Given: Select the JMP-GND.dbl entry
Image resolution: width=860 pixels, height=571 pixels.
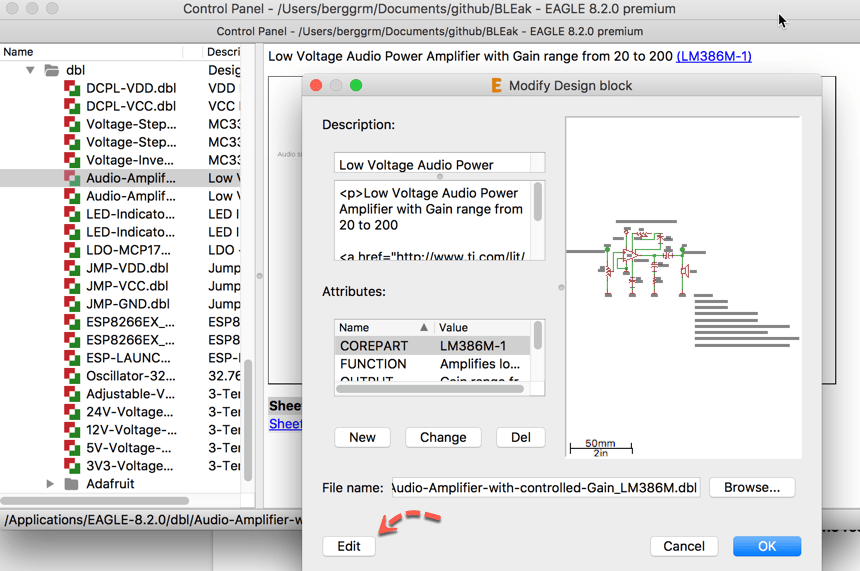Looking at the screenshot, I should 128,304.
